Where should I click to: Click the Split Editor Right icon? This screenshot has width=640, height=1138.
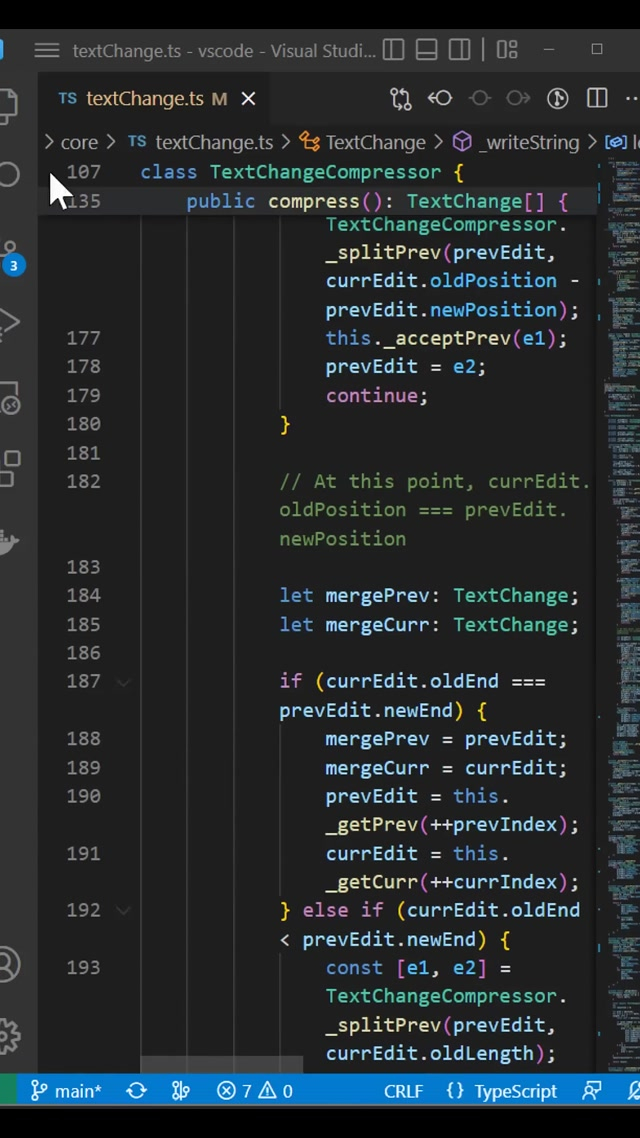pyautogui.click(x=597, y=98)
